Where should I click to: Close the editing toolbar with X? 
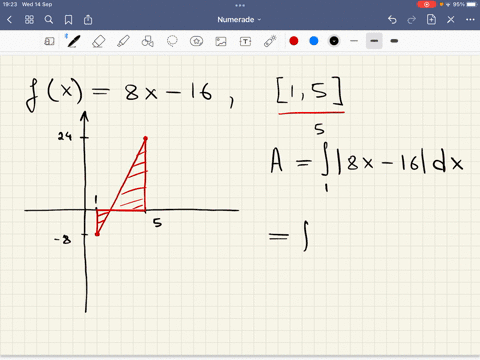(451, 20)
